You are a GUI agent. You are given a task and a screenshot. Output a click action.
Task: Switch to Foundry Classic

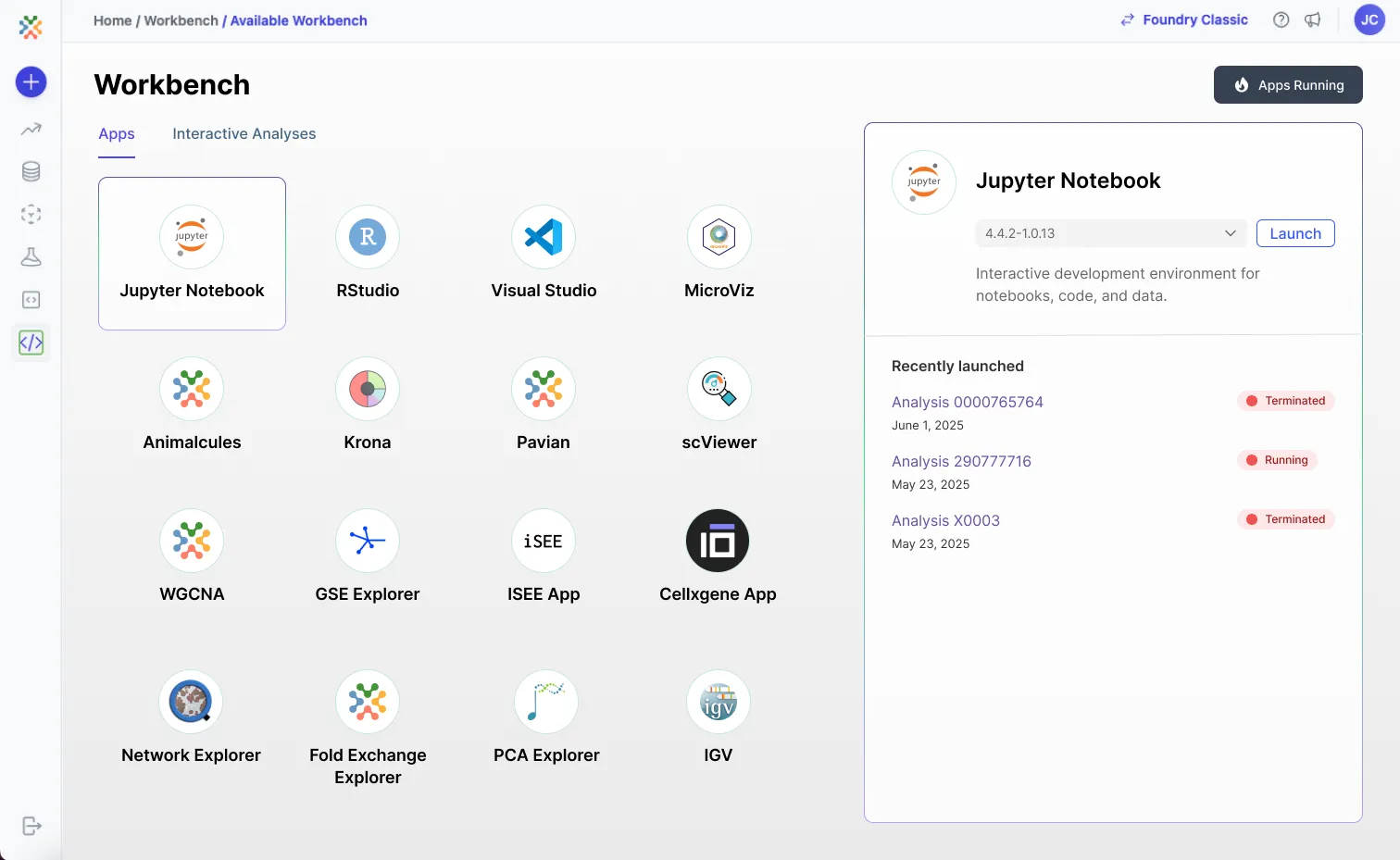point(1184,19)
